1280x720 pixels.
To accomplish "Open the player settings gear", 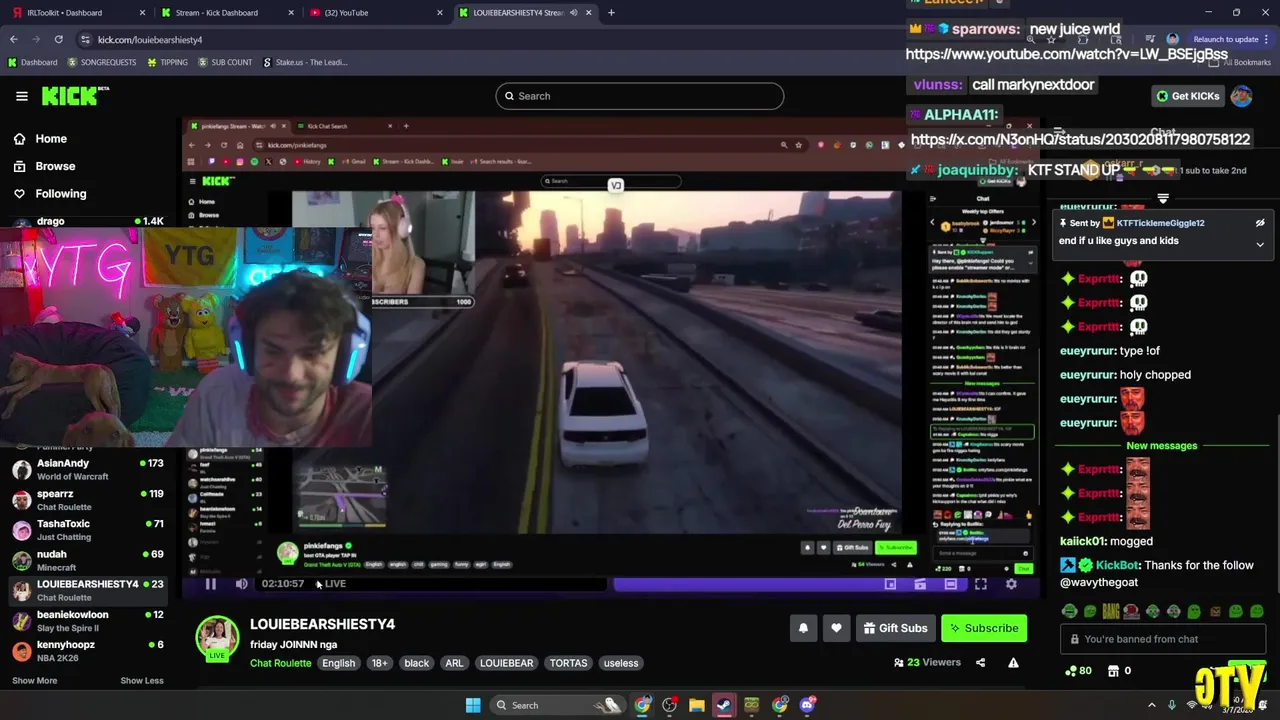I will click(1011, 584).
